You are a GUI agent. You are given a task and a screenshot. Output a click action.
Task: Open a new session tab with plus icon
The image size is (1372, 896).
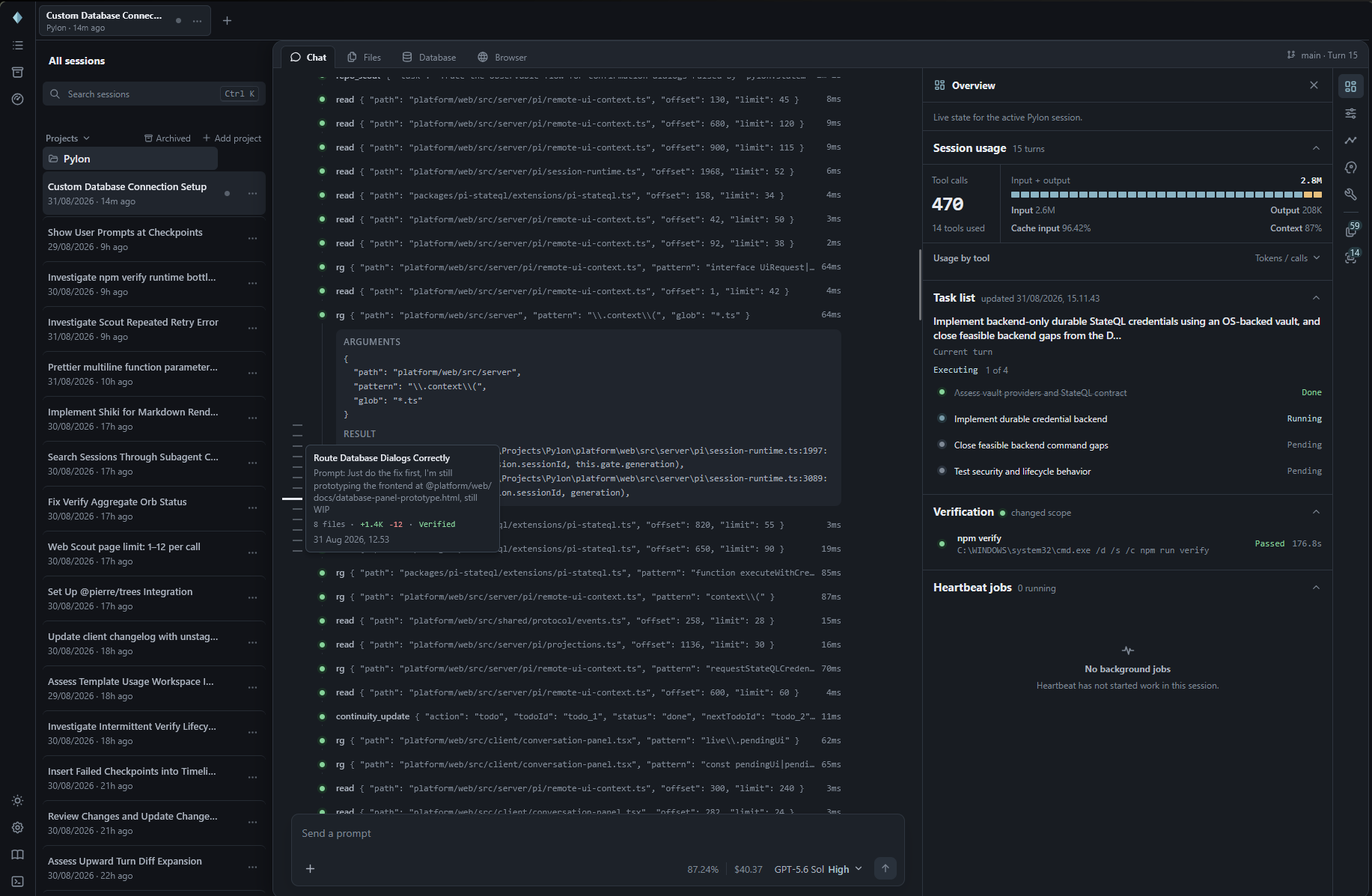pyautogui.click(x=227, y=21)
